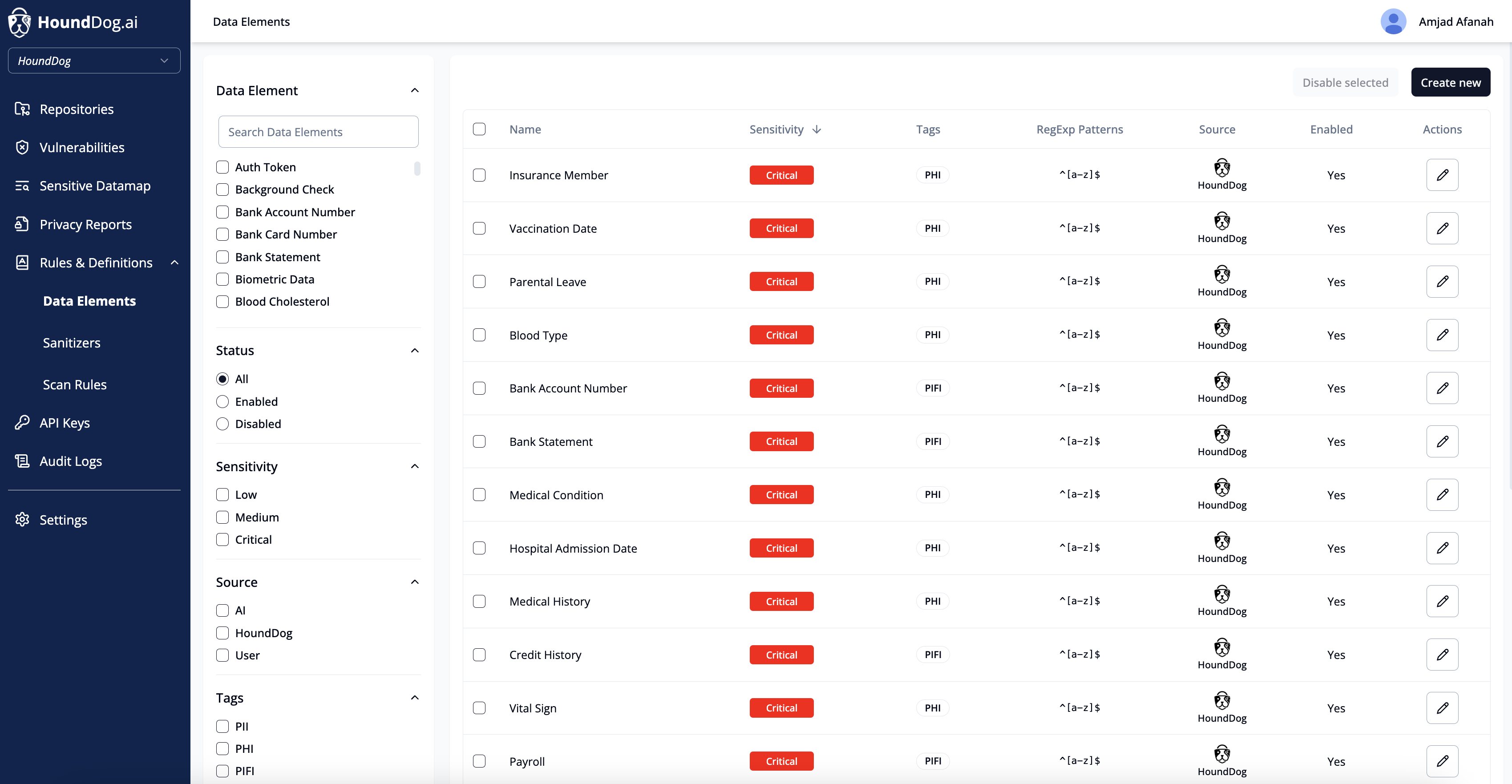
Task: Edit the Payroll row
Action: coord(1442,761)
